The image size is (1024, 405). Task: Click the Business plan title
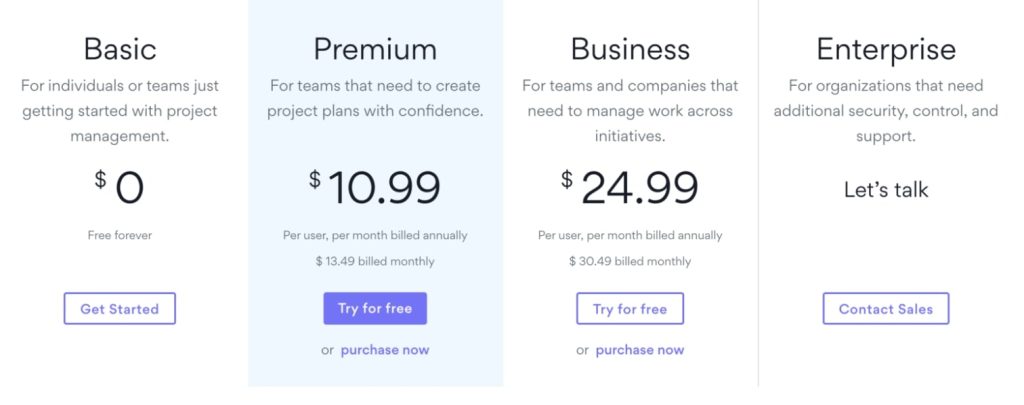(630, 49)
